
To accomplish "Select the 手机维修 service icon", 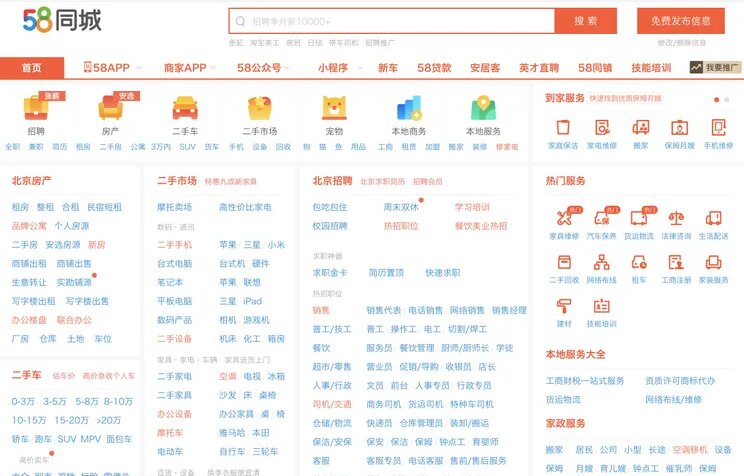I will (718, 127).
